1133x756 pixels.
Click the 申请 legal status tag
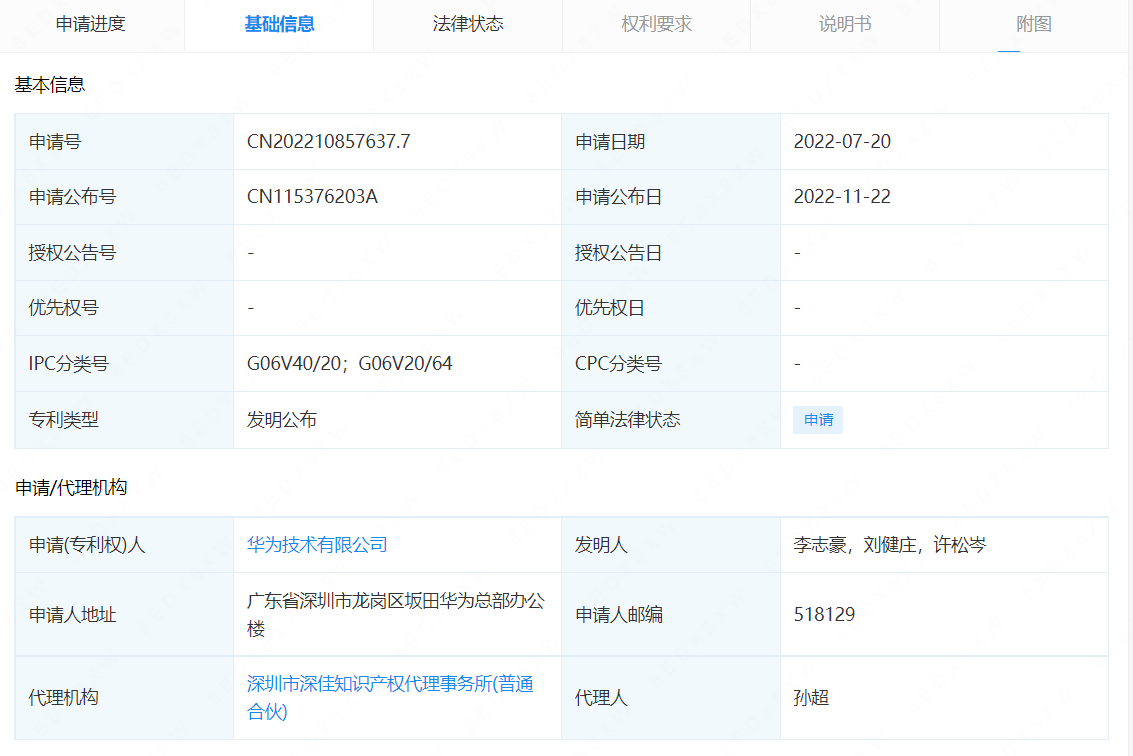pyautogui.click(x=817, y=419)
